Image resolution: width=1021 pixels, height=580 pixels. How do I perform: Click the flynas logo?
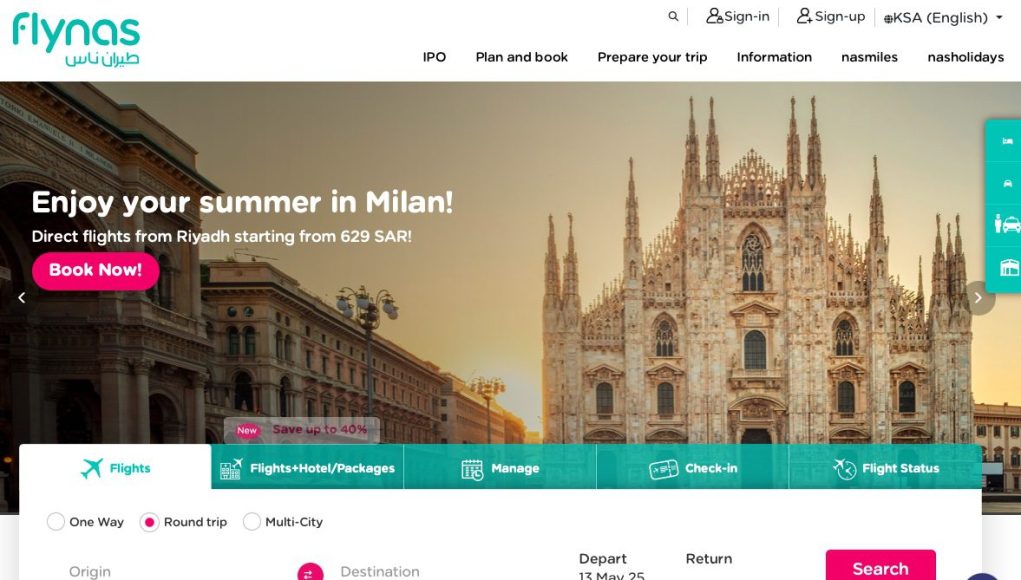coord(76,39)
